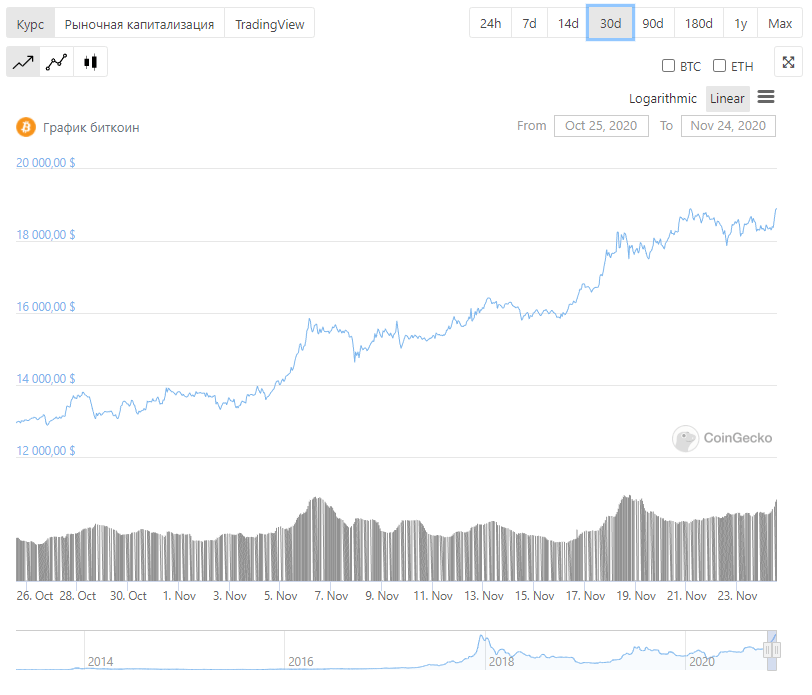Click the 2018 peak in navigator timeline

(x=482, y=638)
